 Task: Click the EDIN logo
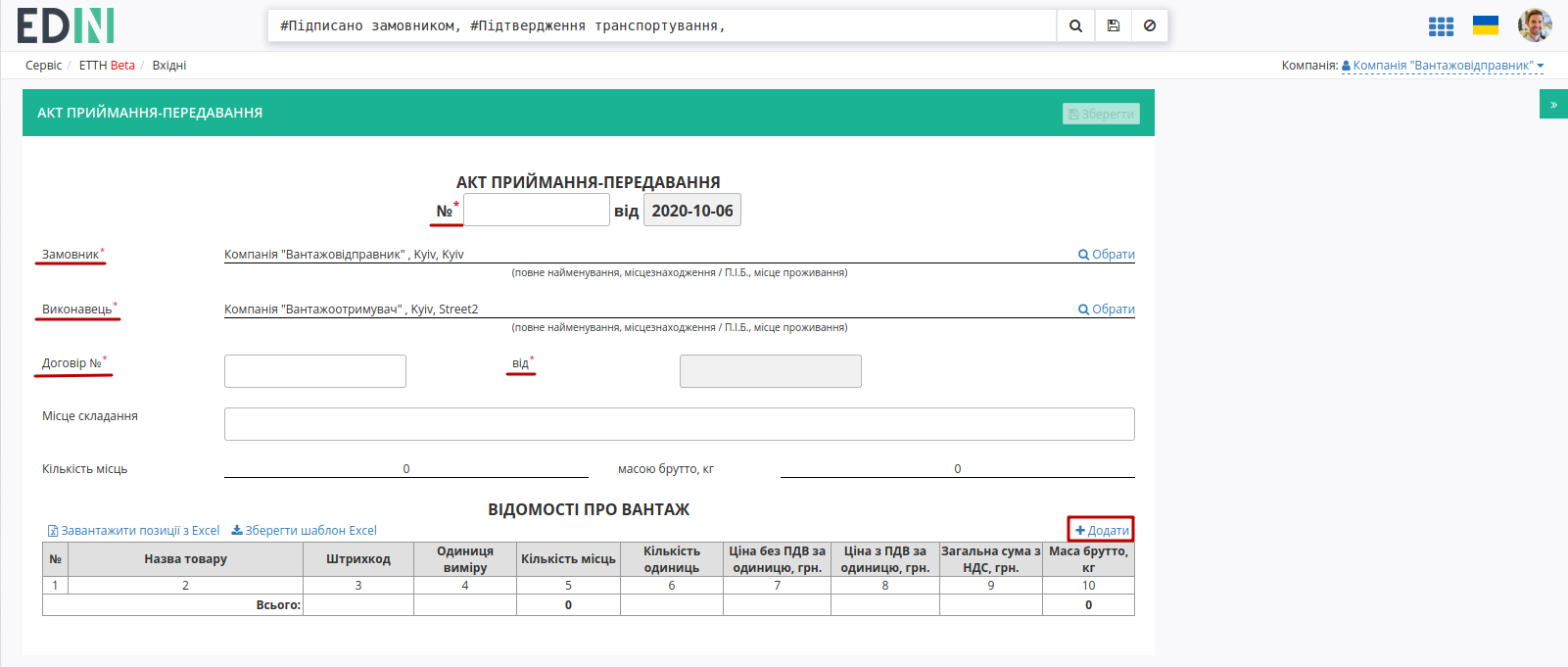66,25
